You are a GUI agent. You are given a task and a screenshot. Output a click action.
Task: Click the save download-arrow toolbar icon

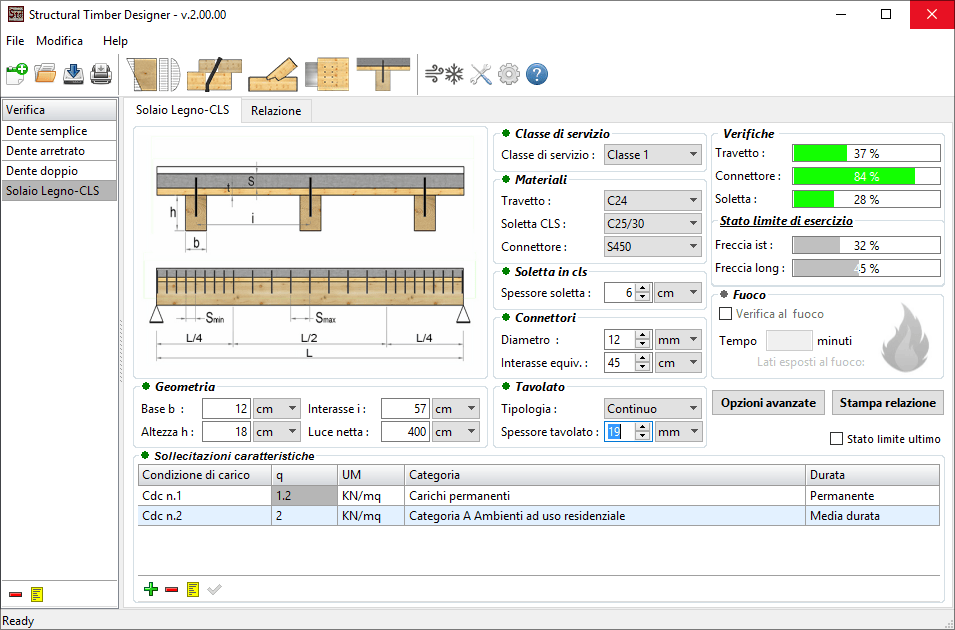(x=73, y=74)
